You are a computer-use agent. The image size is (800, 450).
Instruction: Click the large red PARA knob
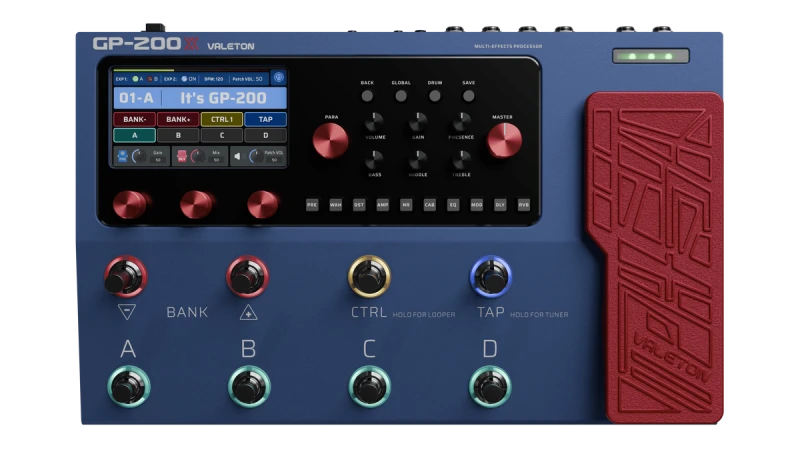331,140
